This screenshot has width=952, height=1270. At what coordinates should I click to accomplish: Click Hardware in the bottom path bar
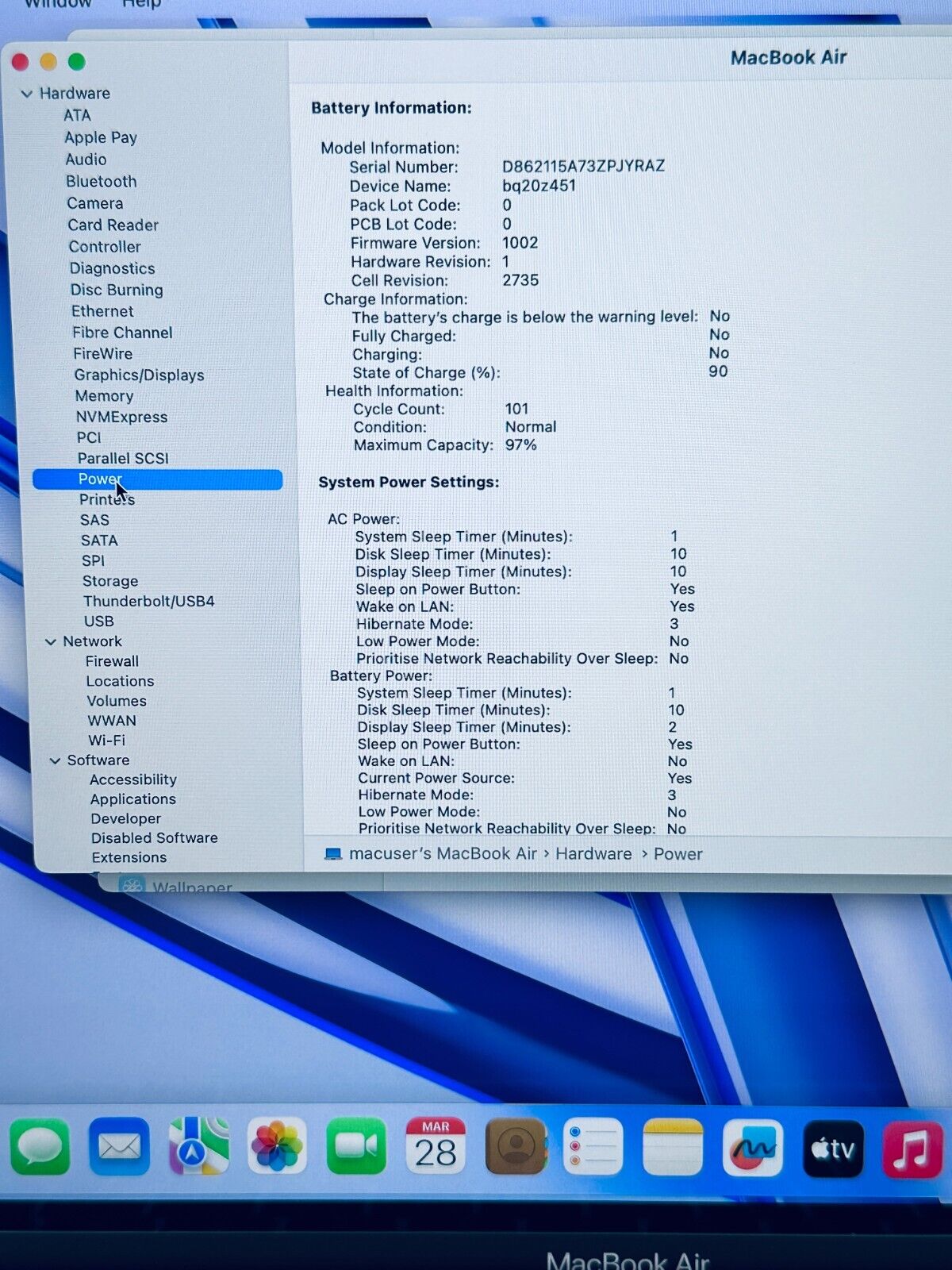pyautogui.click(x=593, y=854)
